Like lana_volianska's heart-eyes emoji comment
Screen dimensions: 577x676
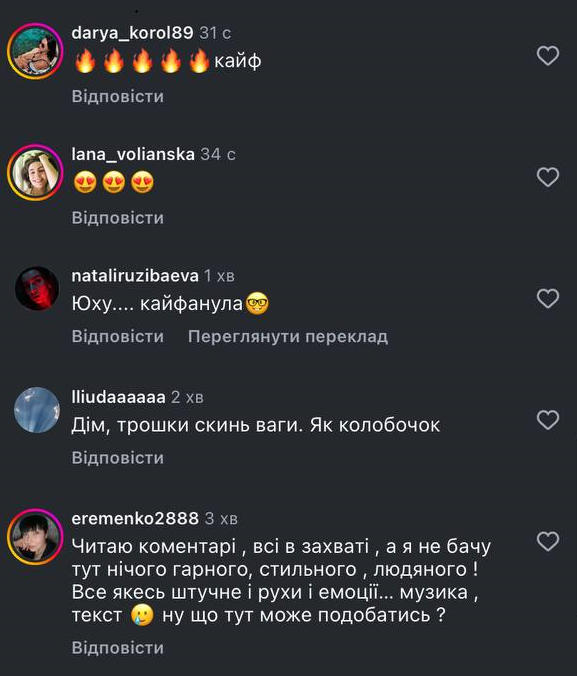(548, 177)
